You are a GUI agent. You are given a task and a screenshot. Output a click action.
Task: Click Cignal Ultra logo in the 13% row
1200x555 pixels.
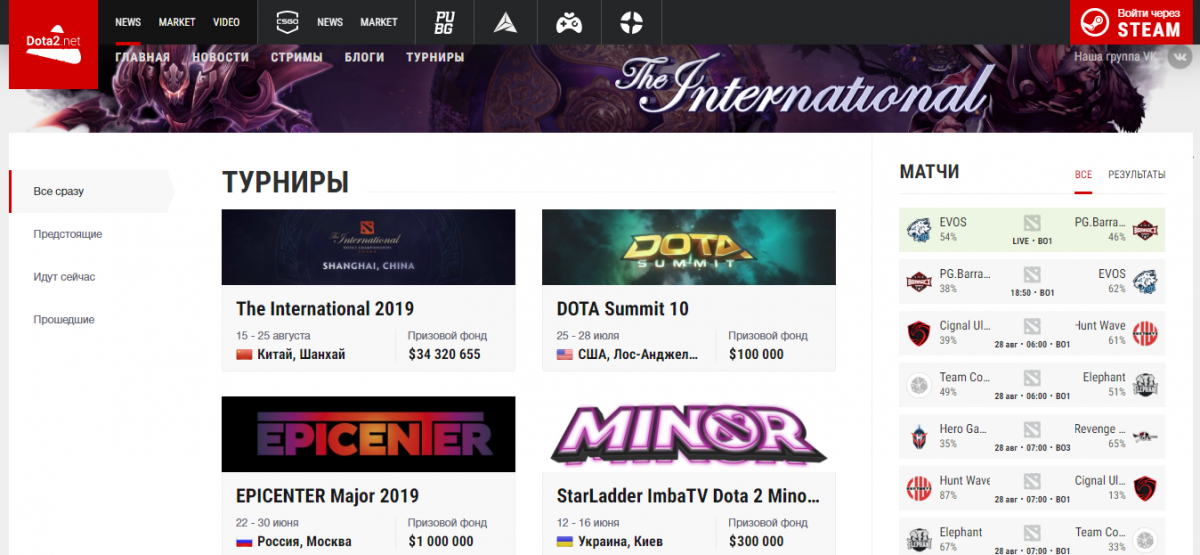(x=1144, y=489)
